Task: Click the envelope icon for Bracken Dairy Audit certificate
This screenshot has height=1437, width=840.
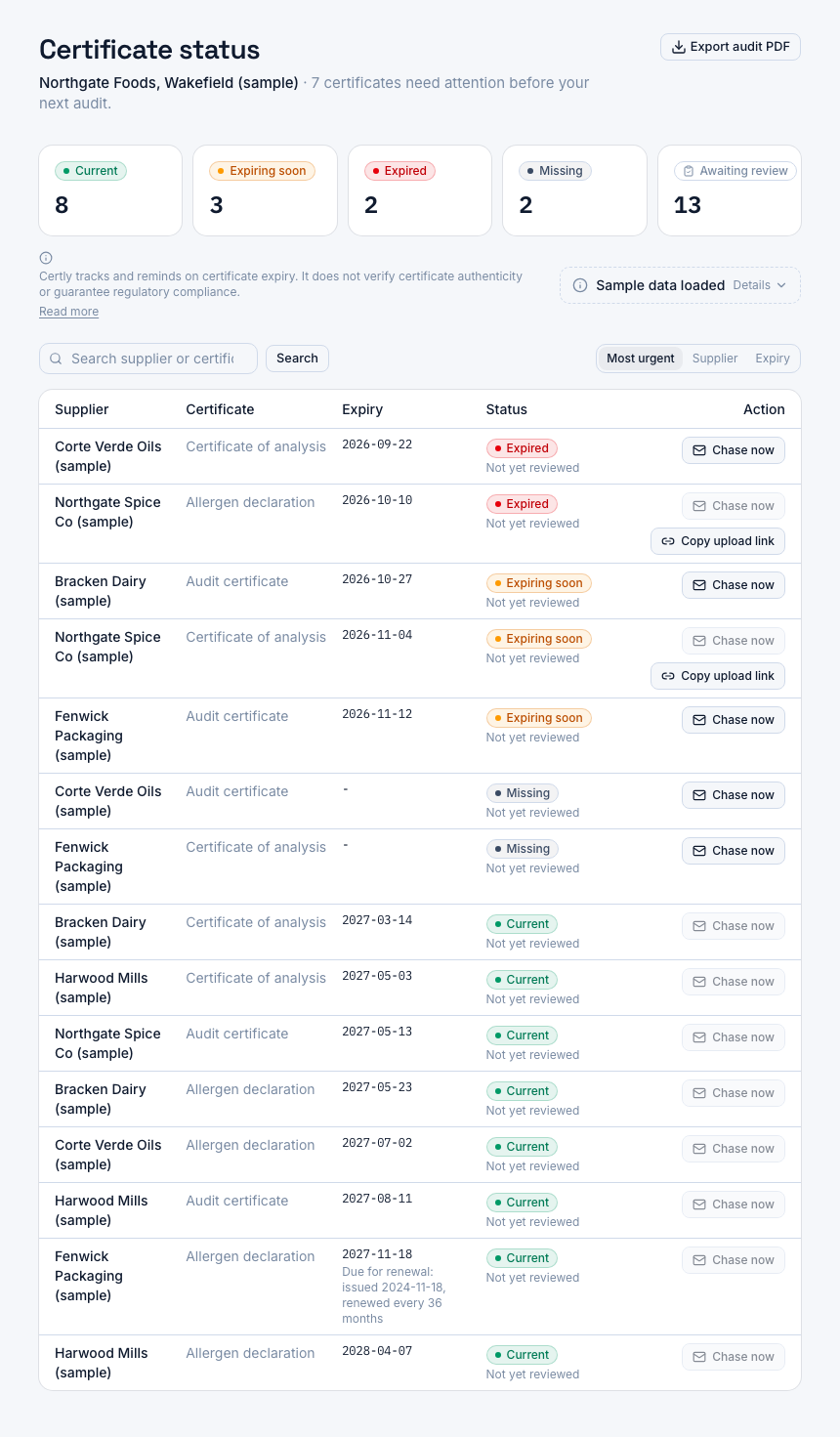Action: click(699, 585)
